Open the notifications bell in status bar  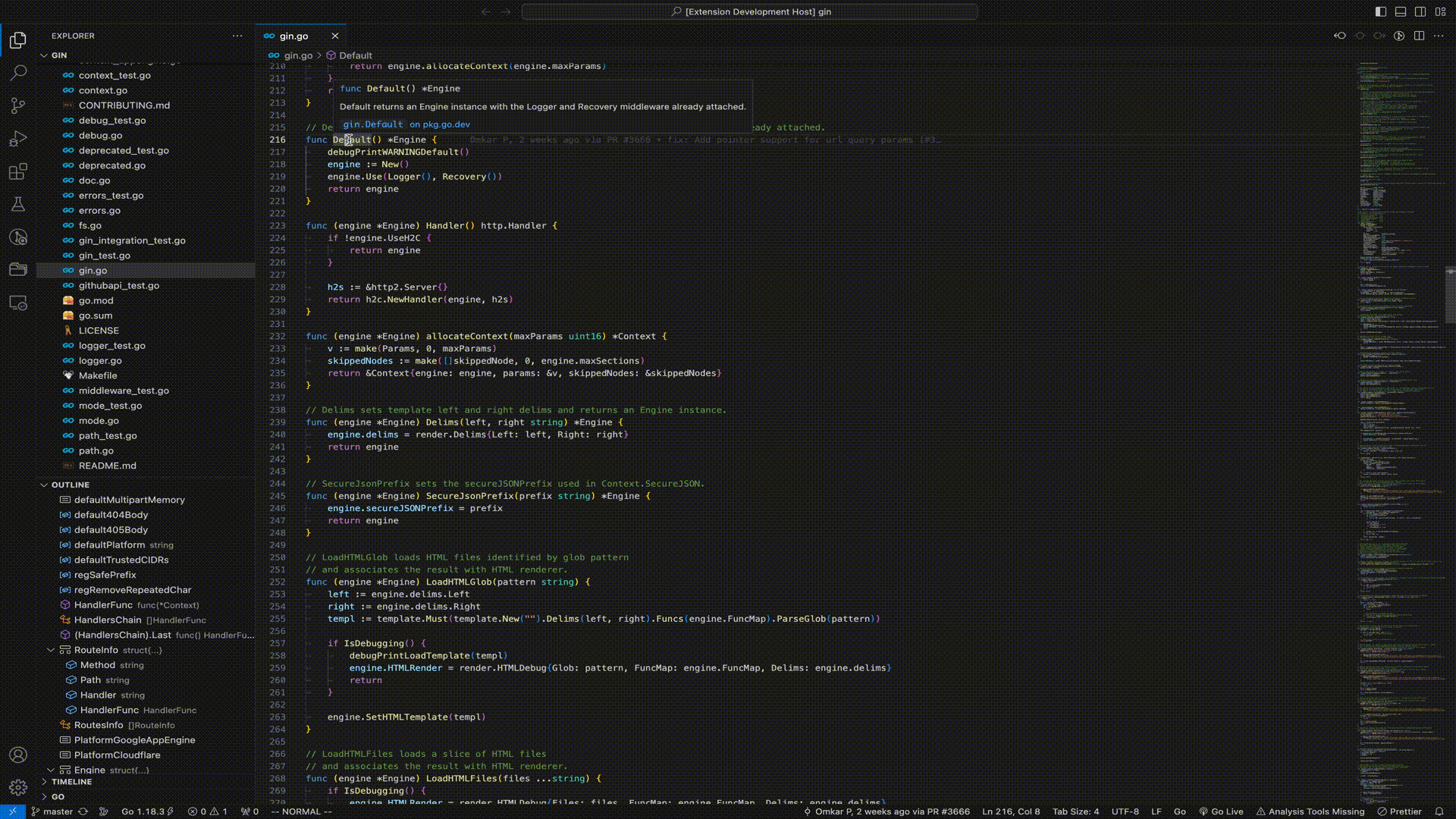tap(1439, 811)
